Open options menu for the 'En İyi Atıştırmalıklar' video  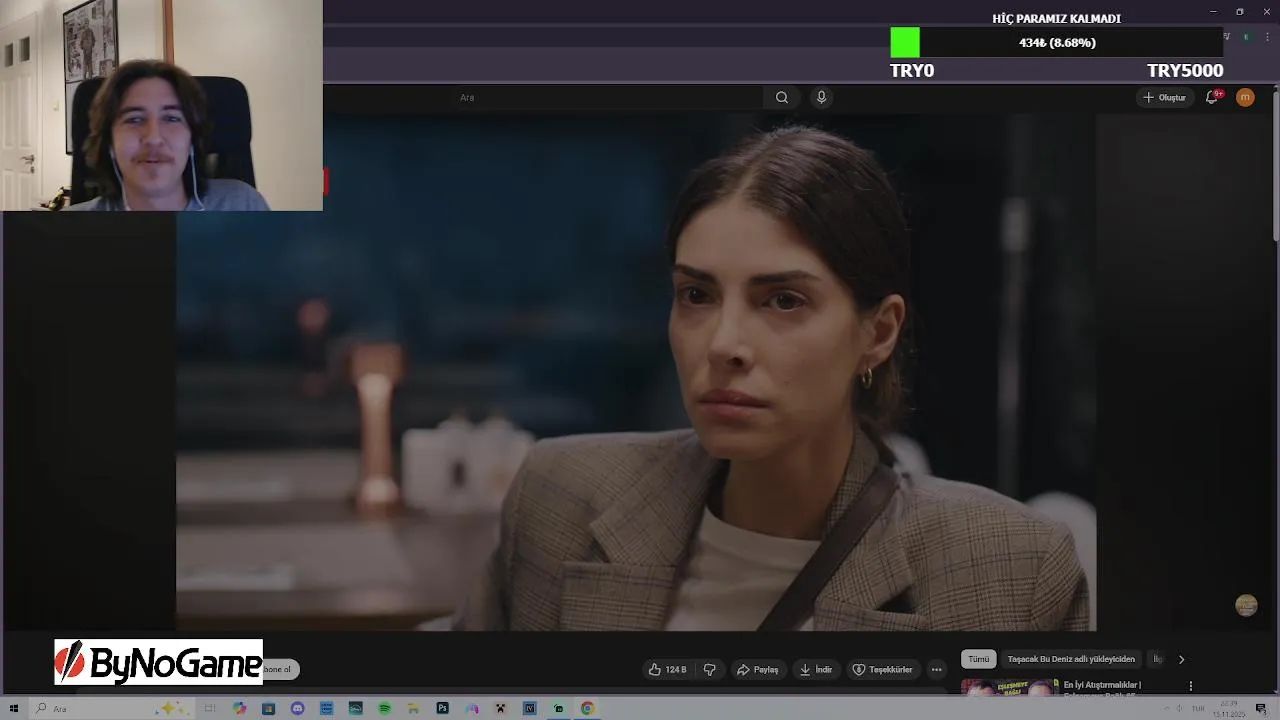pyautogui.click(x=1190, y=686)
